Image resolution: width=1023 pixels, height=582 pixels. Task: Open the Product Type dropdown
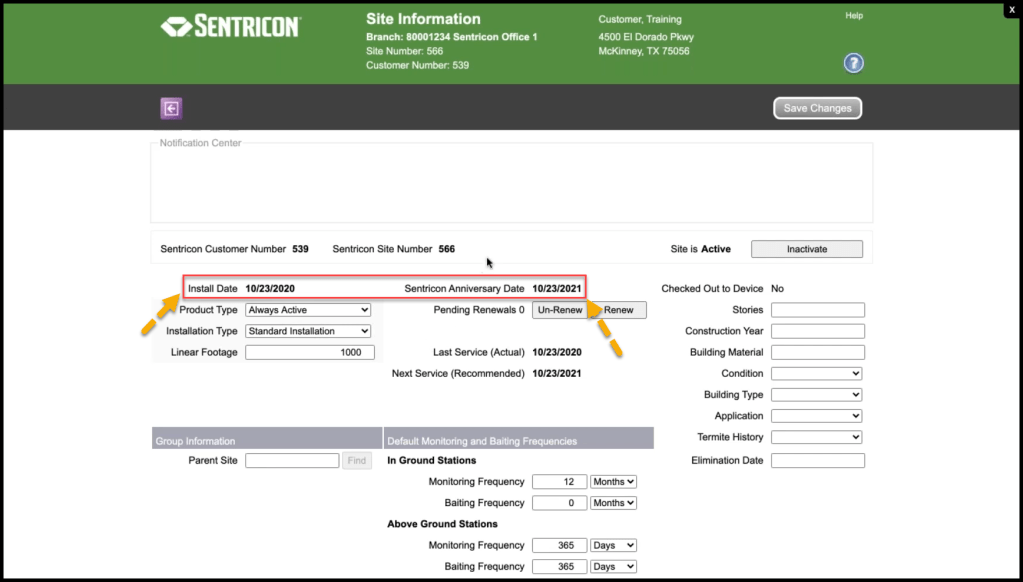coord(308,310)
